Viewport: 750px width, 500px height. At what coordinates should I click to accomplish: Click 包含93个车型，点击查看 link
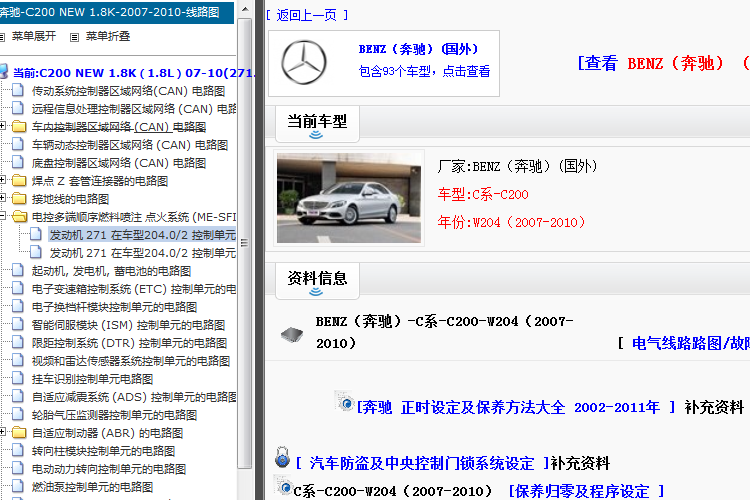(x=424, y=71)
